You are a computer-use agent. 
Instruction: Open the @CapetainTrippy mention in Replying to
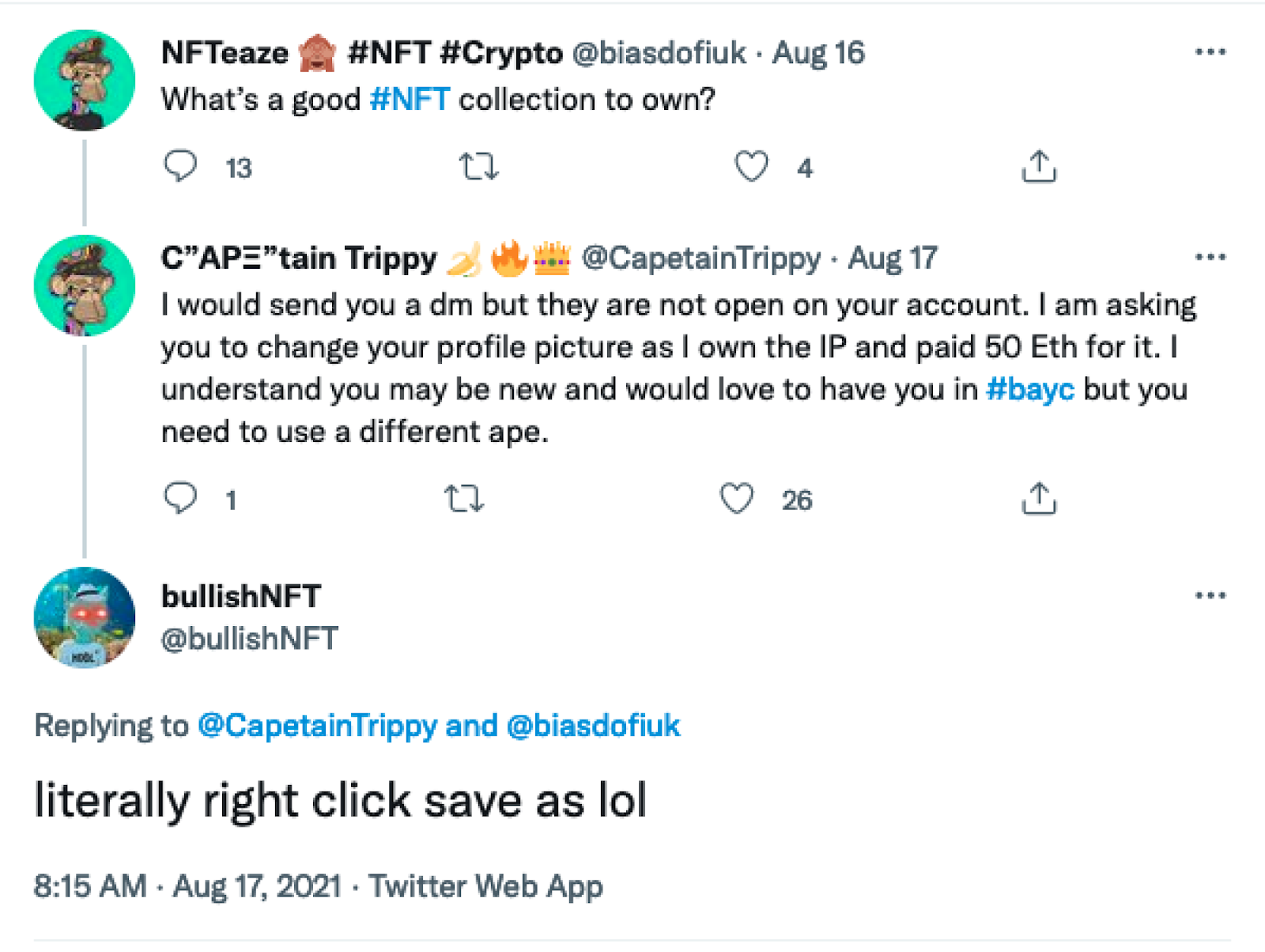click(317, 726)
